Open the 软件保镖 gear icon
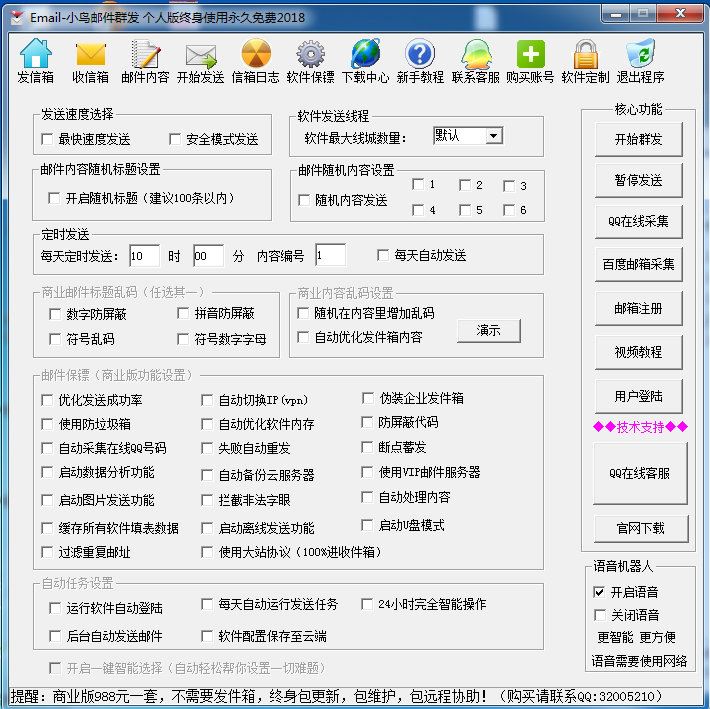Viewport: 710px width, 709px height. click(311, 53)
